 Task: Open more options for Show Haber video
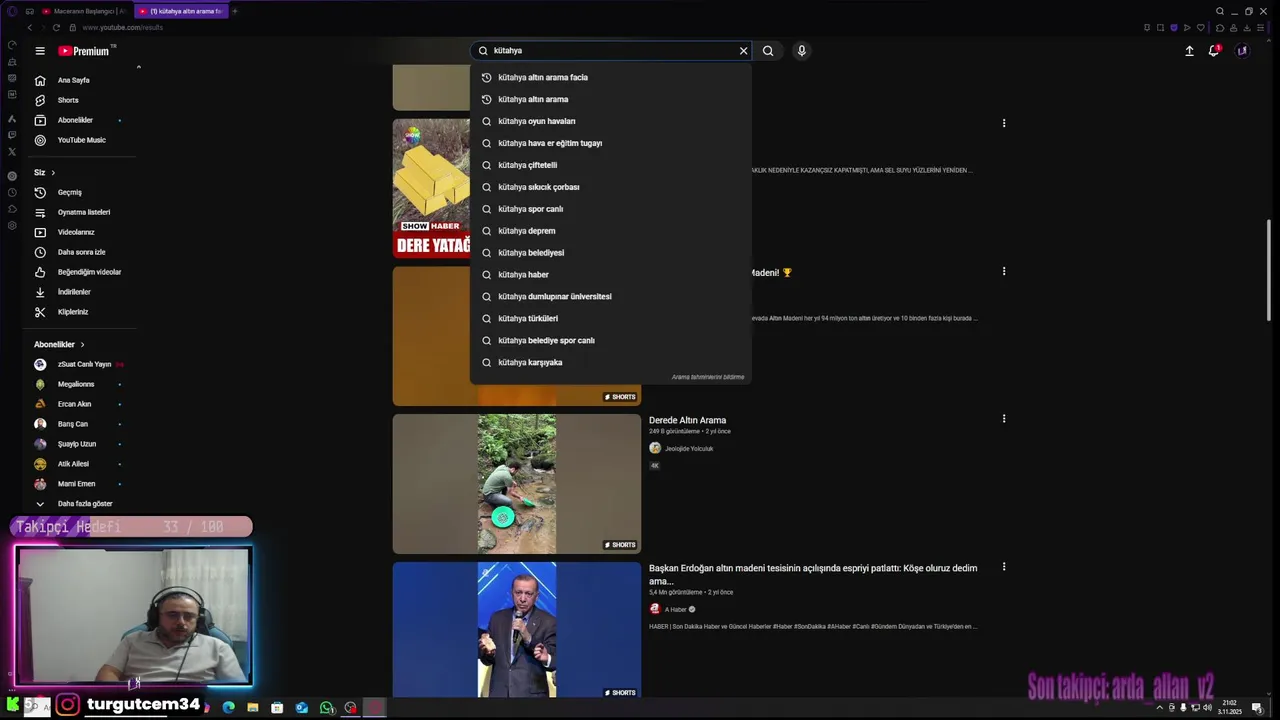pyautogui.click(x=1004, y=123)
